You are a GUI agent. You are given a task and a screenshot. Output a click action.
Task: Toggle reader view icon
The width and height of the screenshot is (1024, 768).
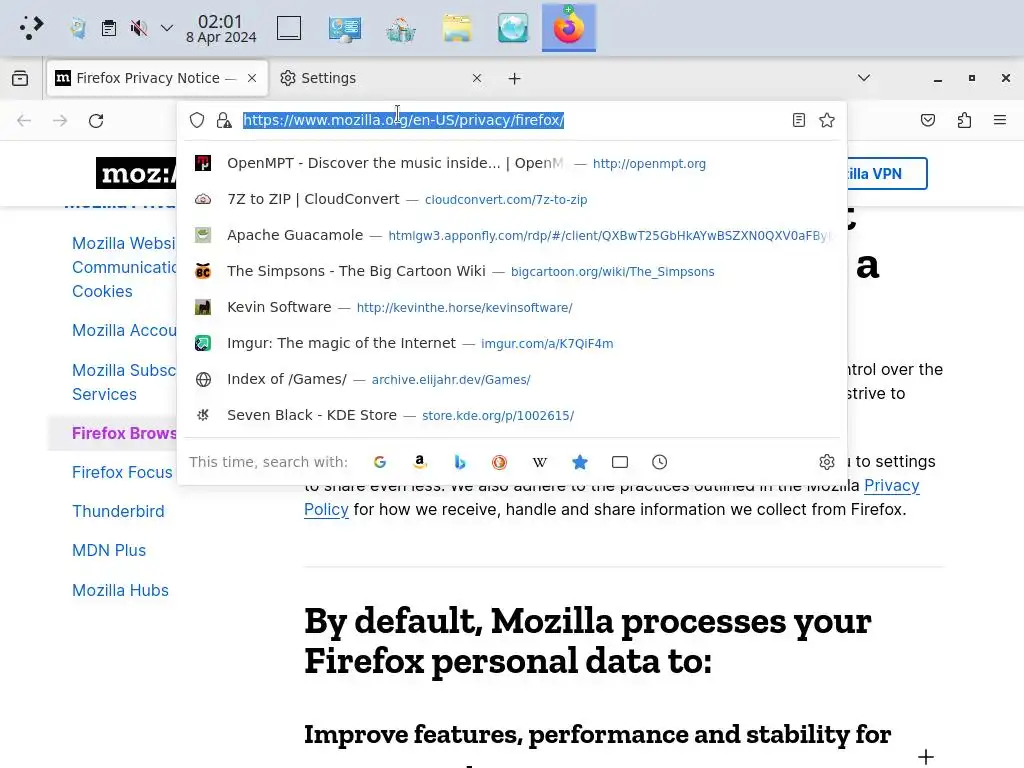pos(799,120)
